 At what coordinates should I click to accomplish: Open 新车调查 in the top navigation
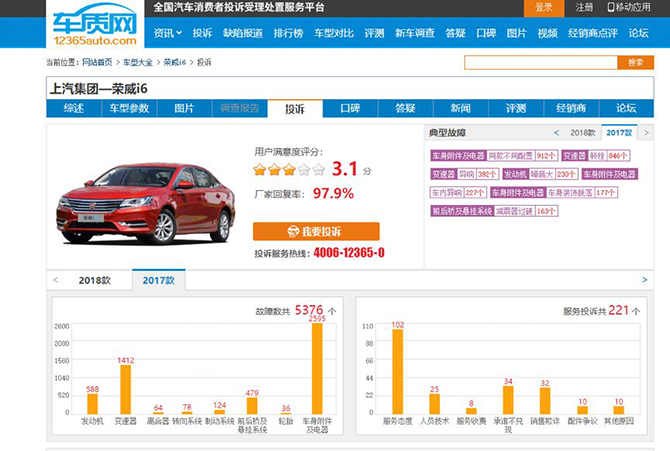(x=415, y=33)
